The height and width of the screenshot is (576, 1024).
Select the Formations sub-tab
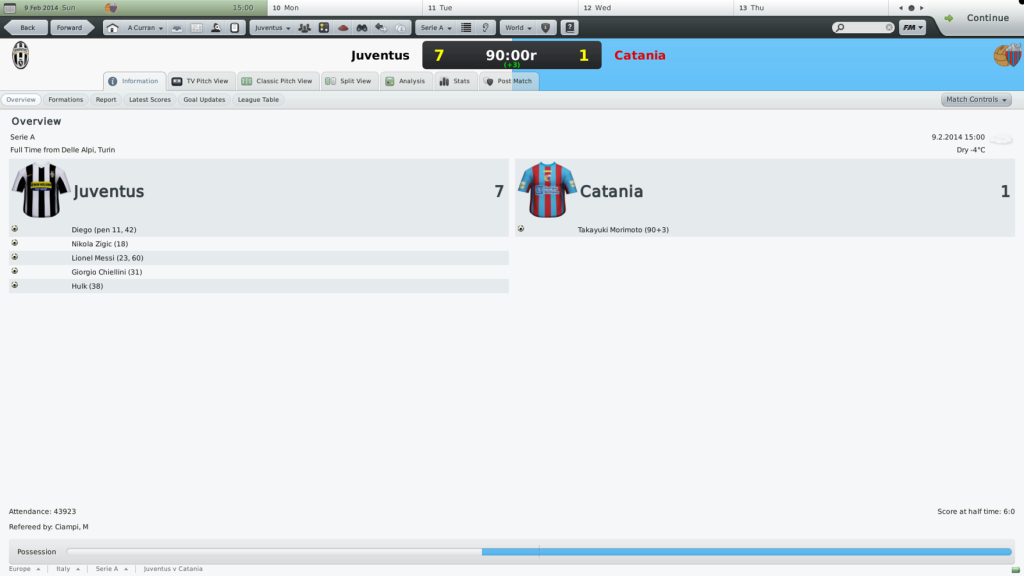tap(65, 100)
